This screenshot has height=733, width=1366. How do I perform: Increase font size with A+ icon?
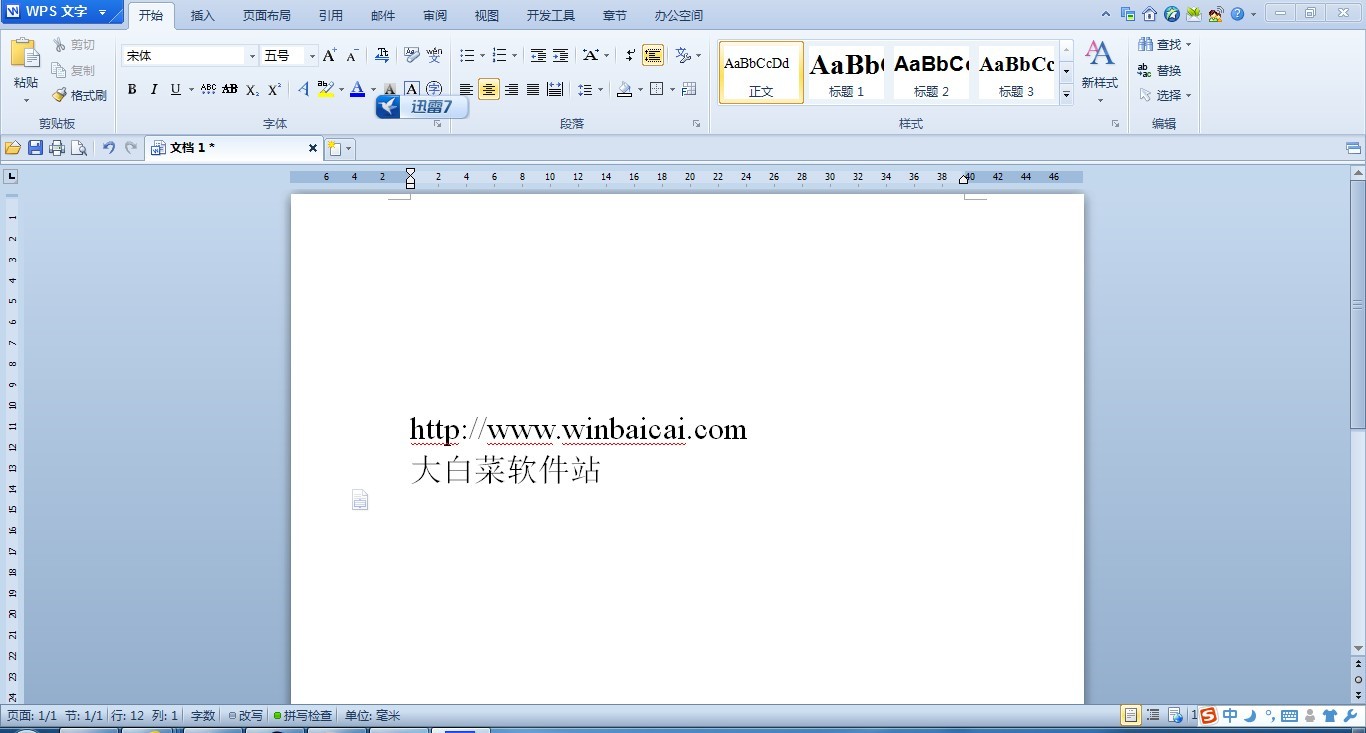(x=329, y=56)
